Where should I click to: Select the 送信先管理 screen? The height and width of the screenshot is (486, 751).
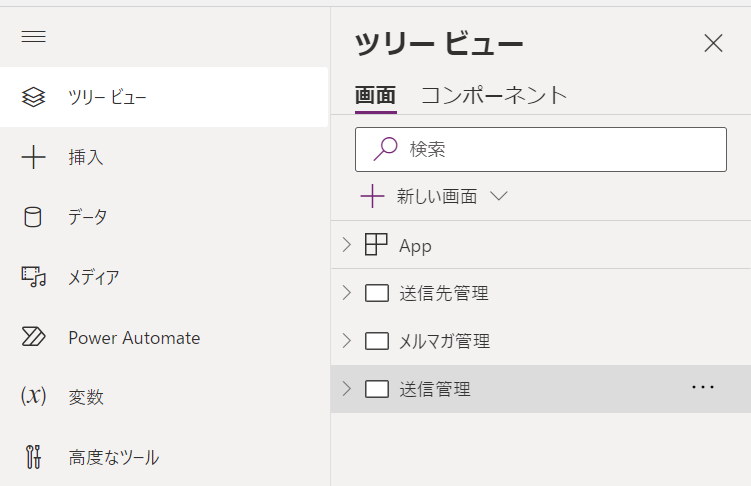click(x=541, y=293)
